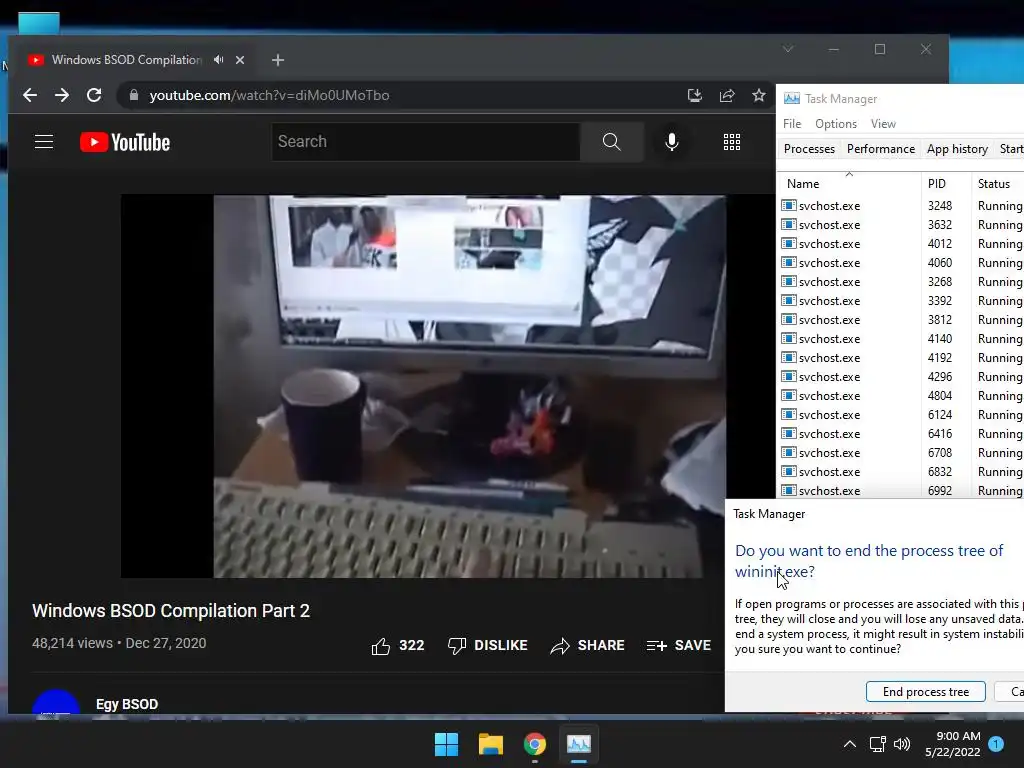Image resolution: width=1024 pixels, height=768 pixels.
Task: Select svchost.exe with PID 6124
Action: click(x=901, y=414)
